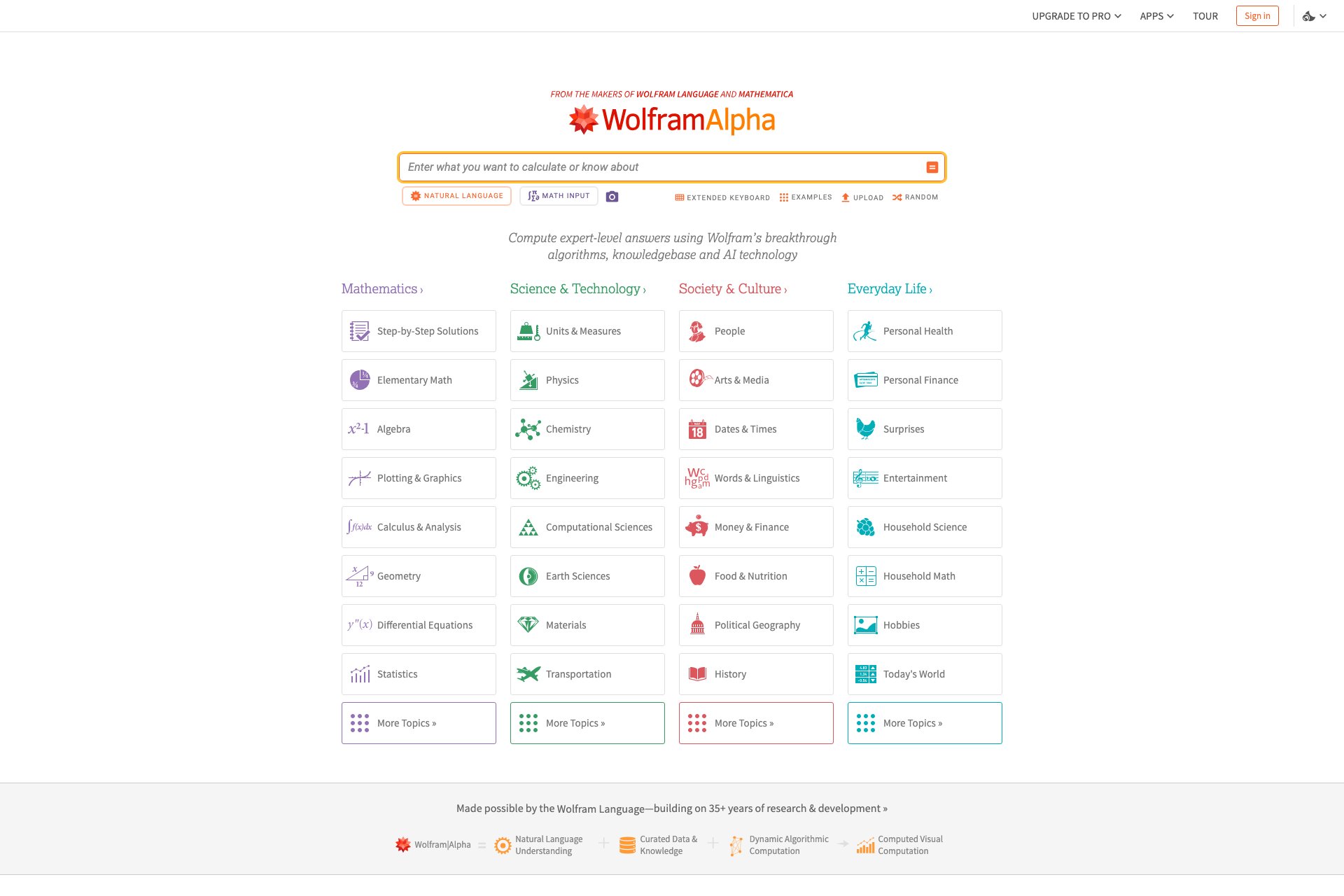Click the Political Geography building icon

(x=697, y=624)
